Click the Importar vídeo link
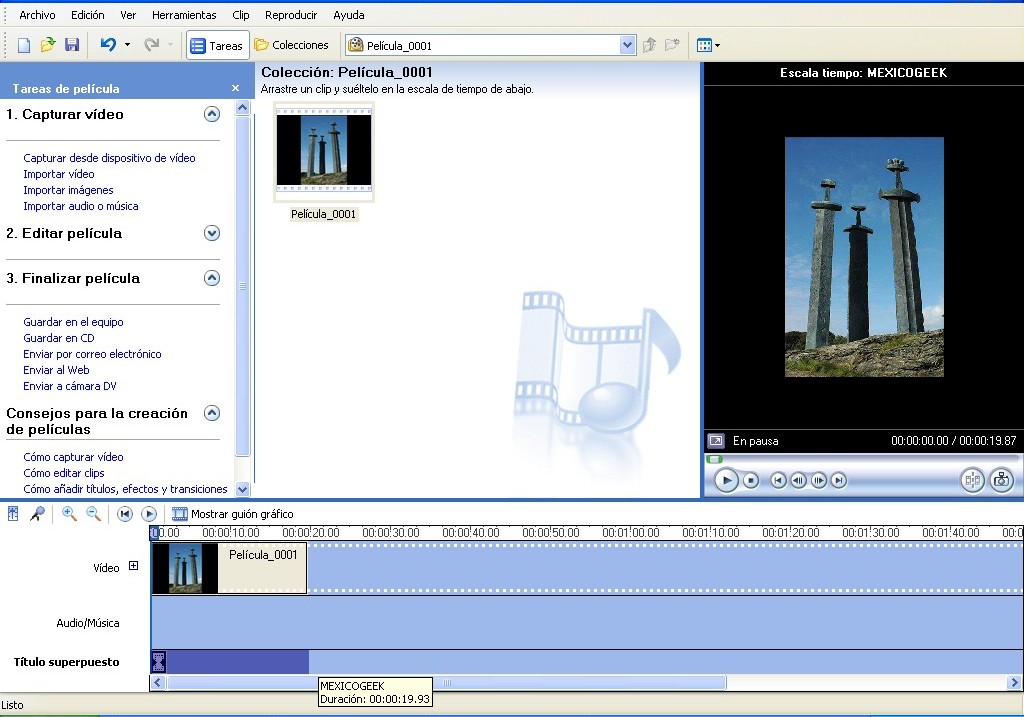Screen dimensions: 1024x717 [59, 174]
